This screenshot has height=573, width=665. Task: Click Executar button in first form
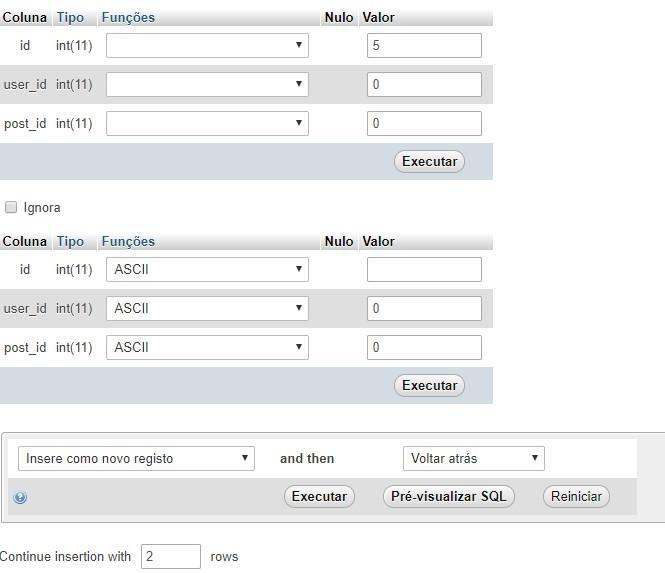pos(429,161)
